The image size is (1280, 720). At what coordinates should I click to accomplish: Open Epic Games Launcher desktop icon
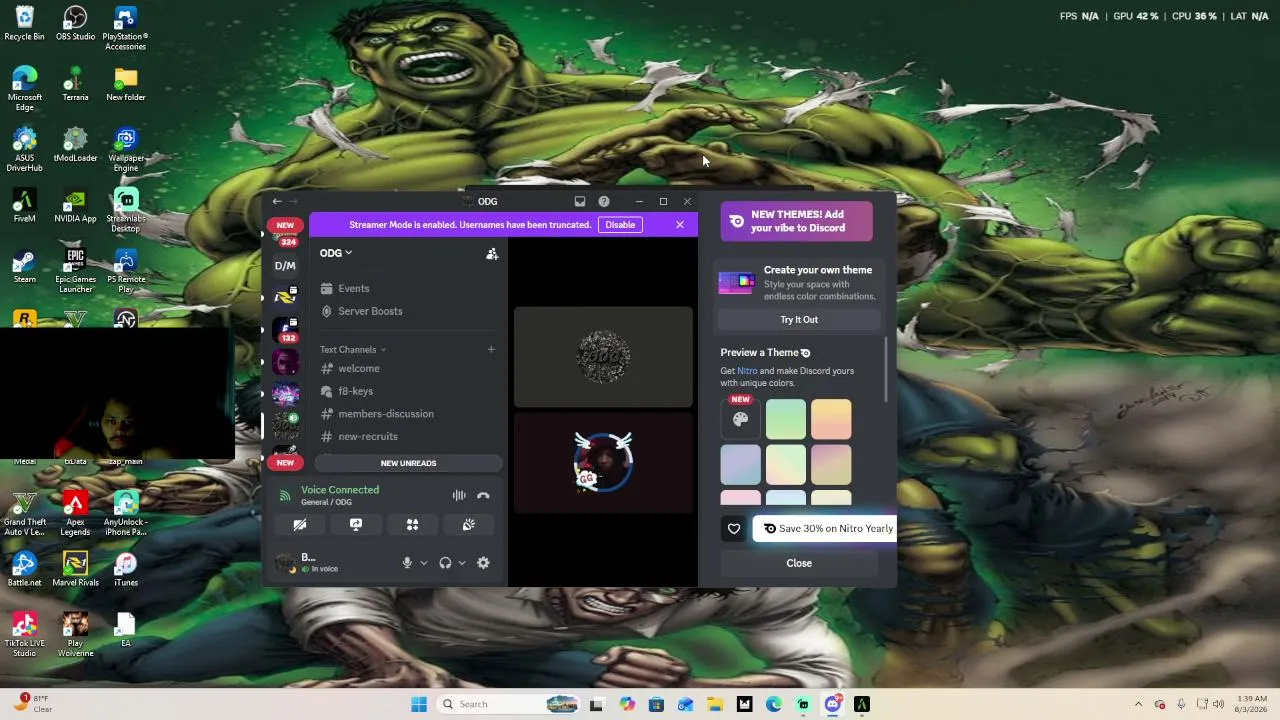click(75, 271)
